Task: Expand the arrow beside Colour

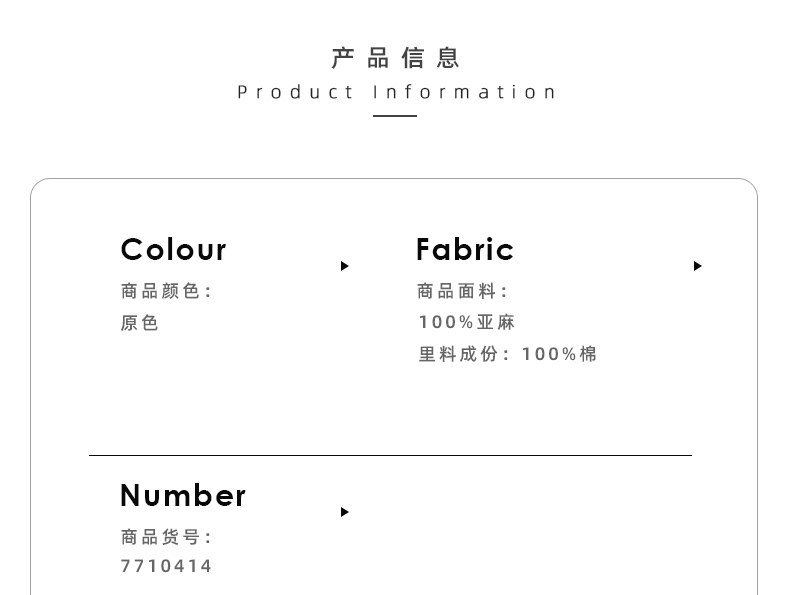Action: point(344,266)
